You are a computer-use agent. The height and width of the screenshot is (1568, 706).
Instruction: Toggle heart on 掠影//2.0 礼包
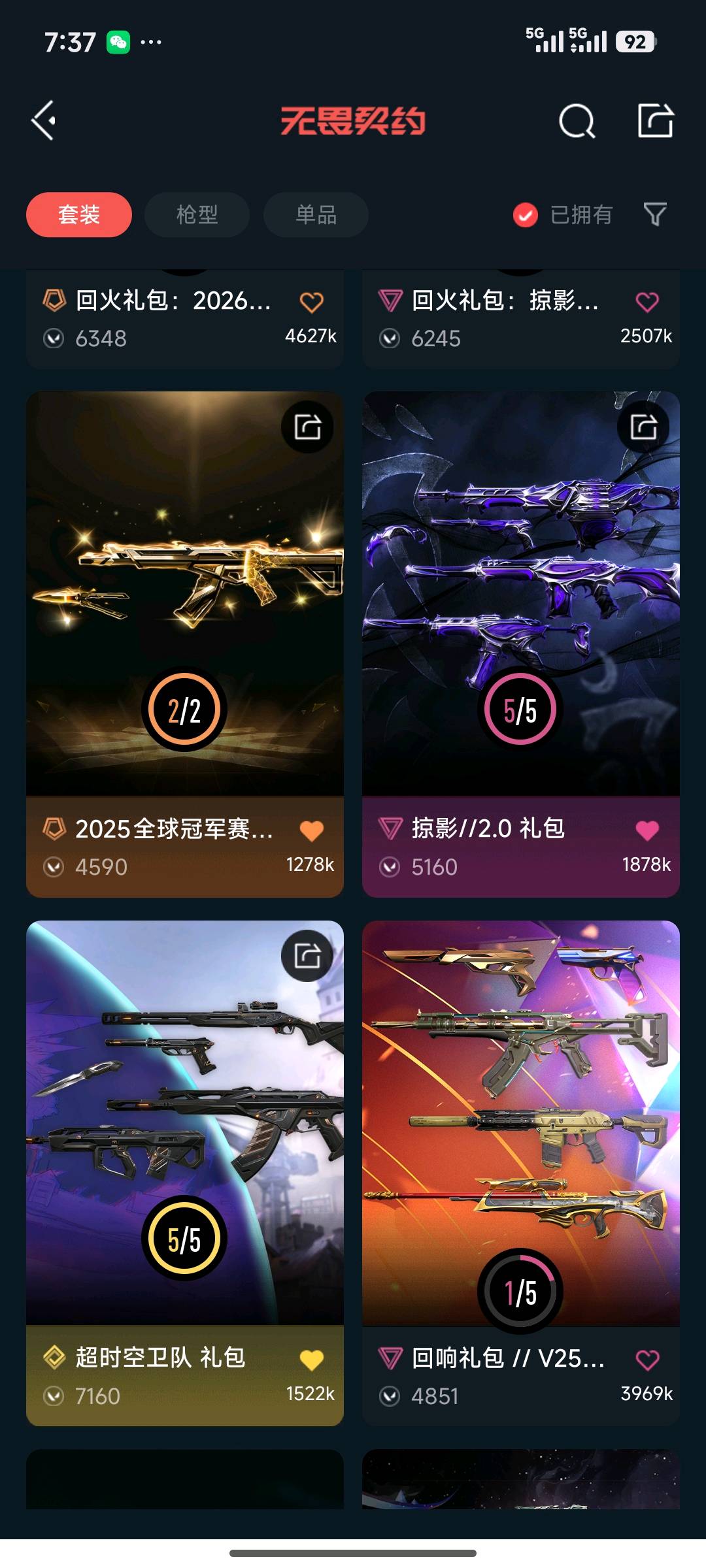pyautogui.click(x=647, y=830)
